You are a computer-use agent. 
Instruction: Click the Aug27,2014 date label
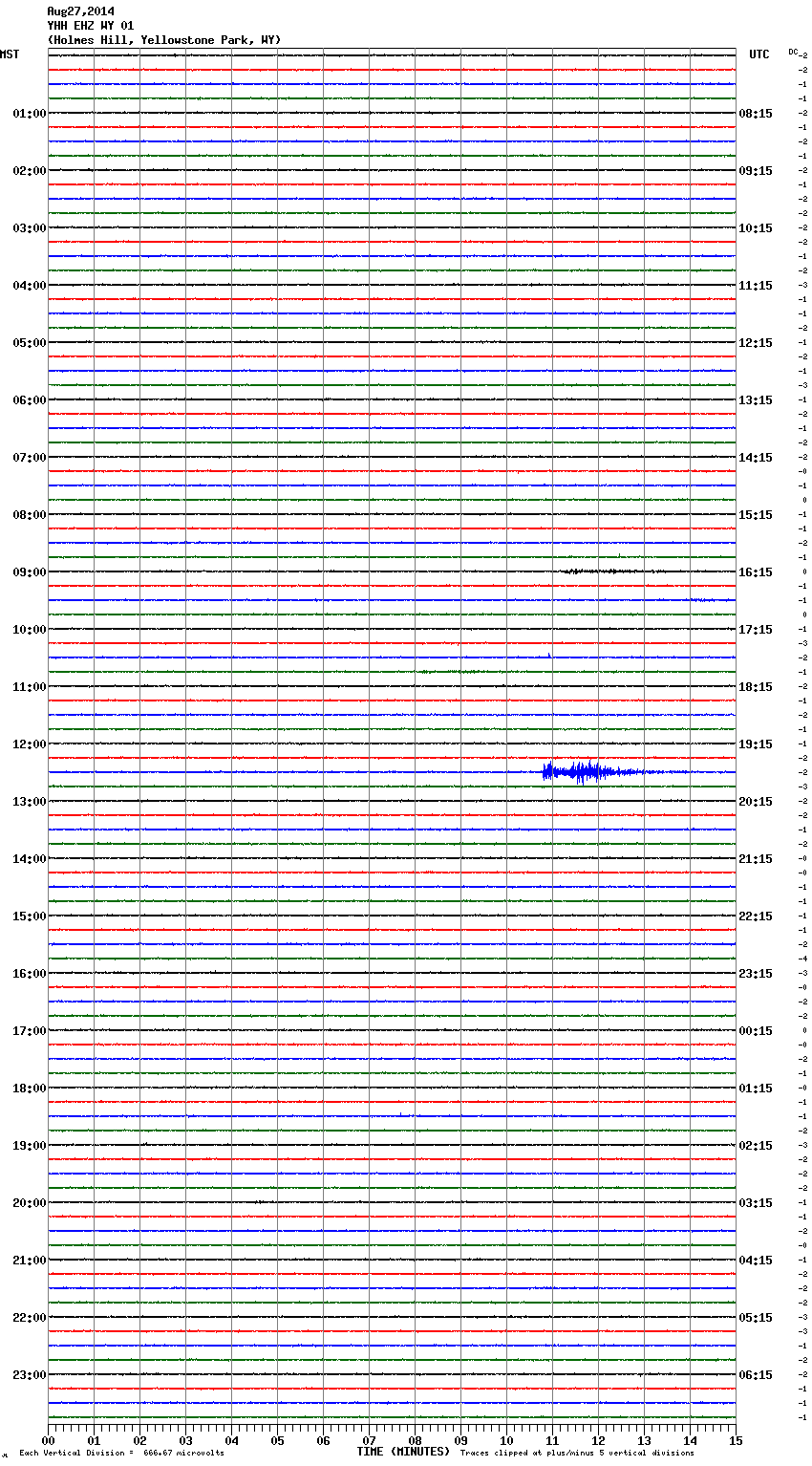coord(80,11)
